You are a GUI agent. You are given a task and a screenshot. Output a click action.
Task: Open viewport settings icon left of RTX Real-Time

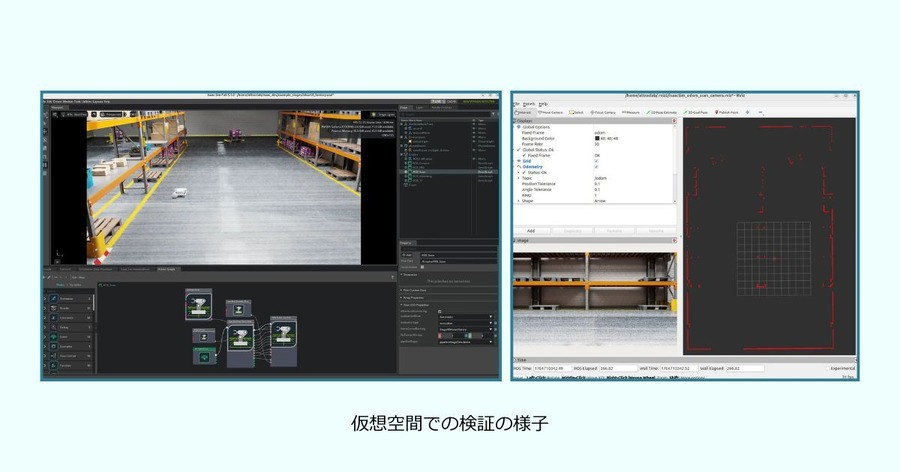click(55, 115)
